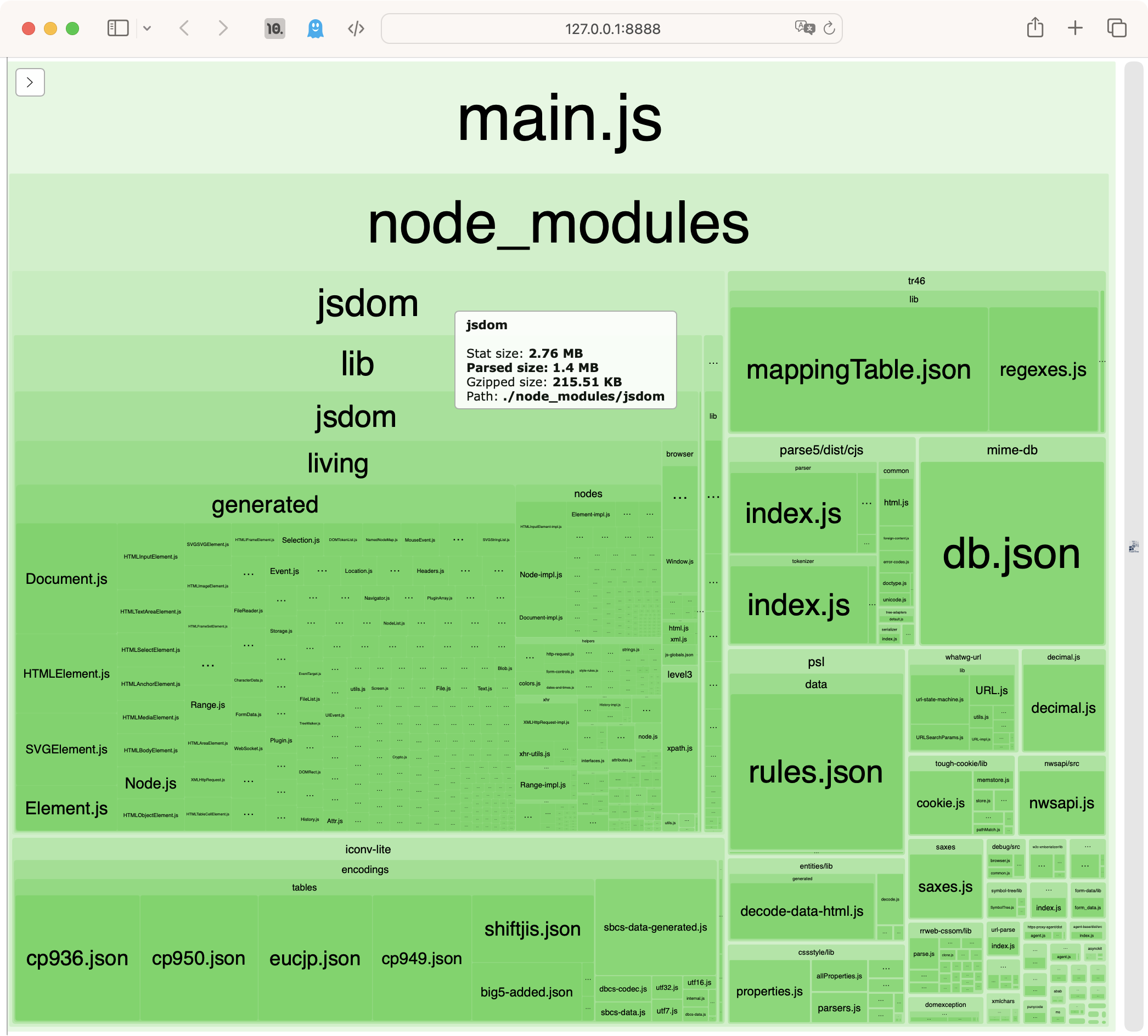Viewport: 1148px width, 1036px height.
Task: Click the cp936.json tile in iconv-lite
Action: pos(77,959)
